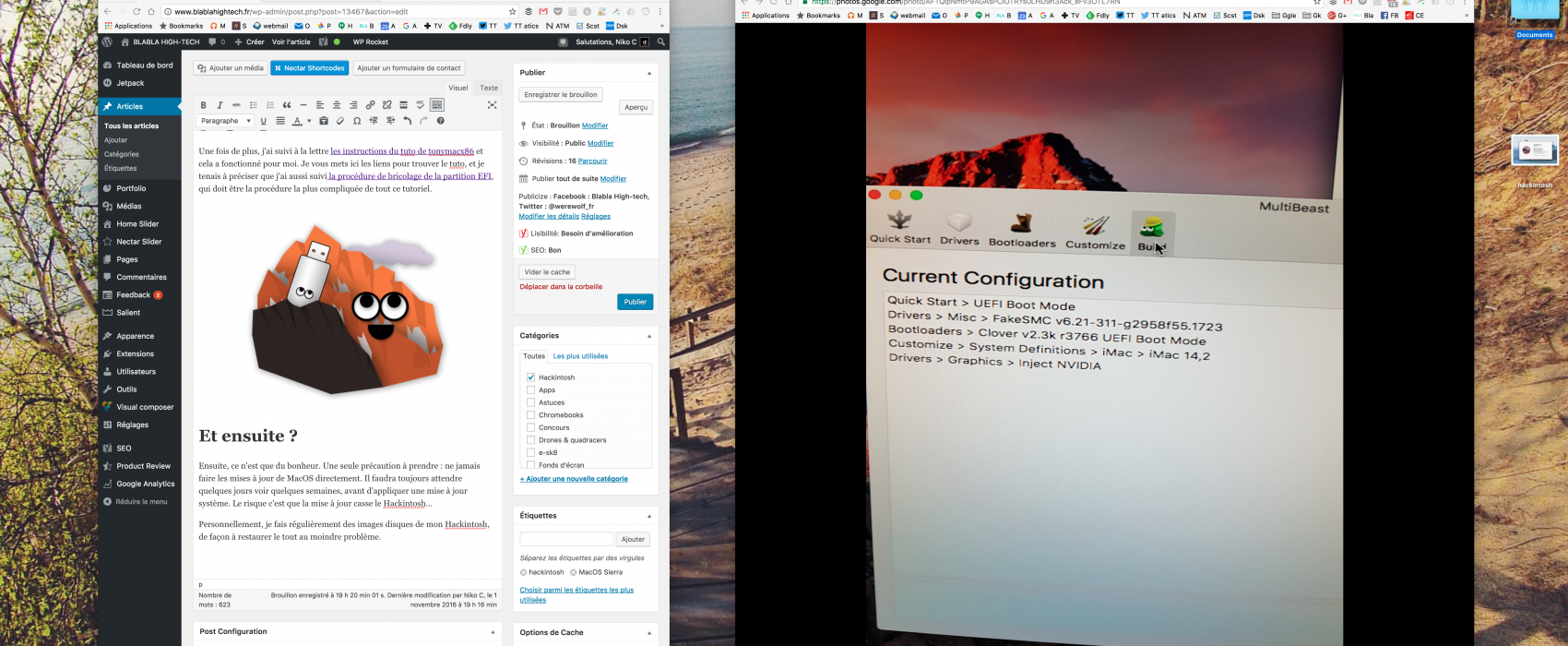Collapse the Options de Cache panel
1568x646 pixels.
pyautogui.click(x=648, y=633)
